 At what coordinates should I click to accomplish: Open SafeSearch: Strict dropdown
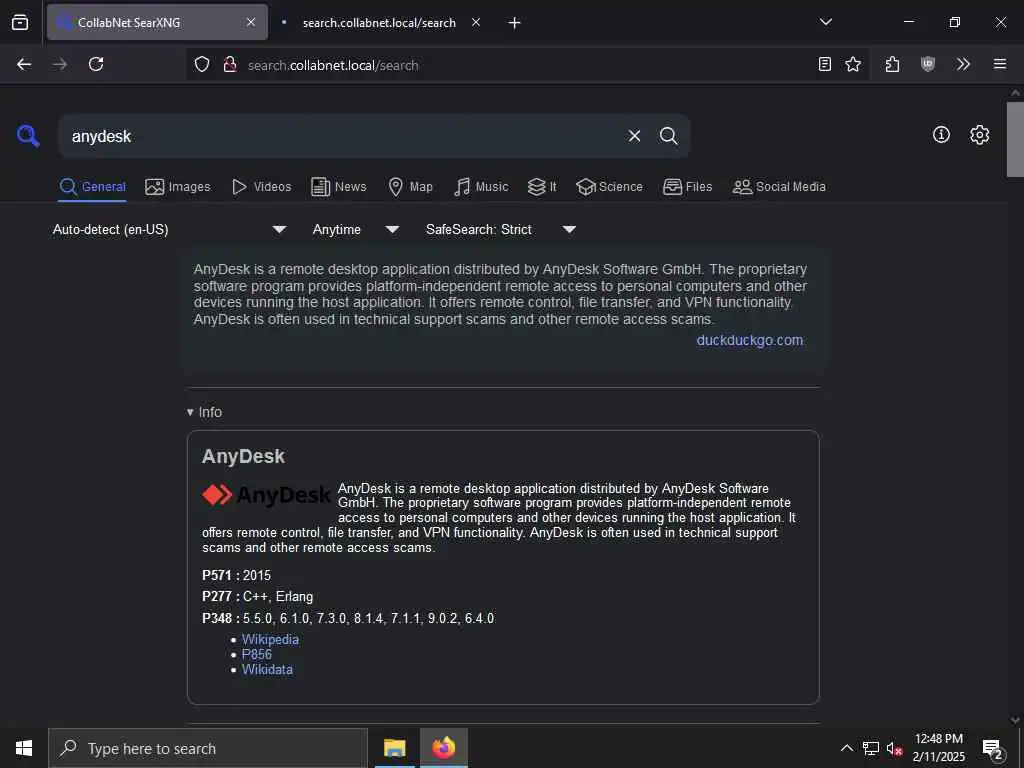point(500,229)
